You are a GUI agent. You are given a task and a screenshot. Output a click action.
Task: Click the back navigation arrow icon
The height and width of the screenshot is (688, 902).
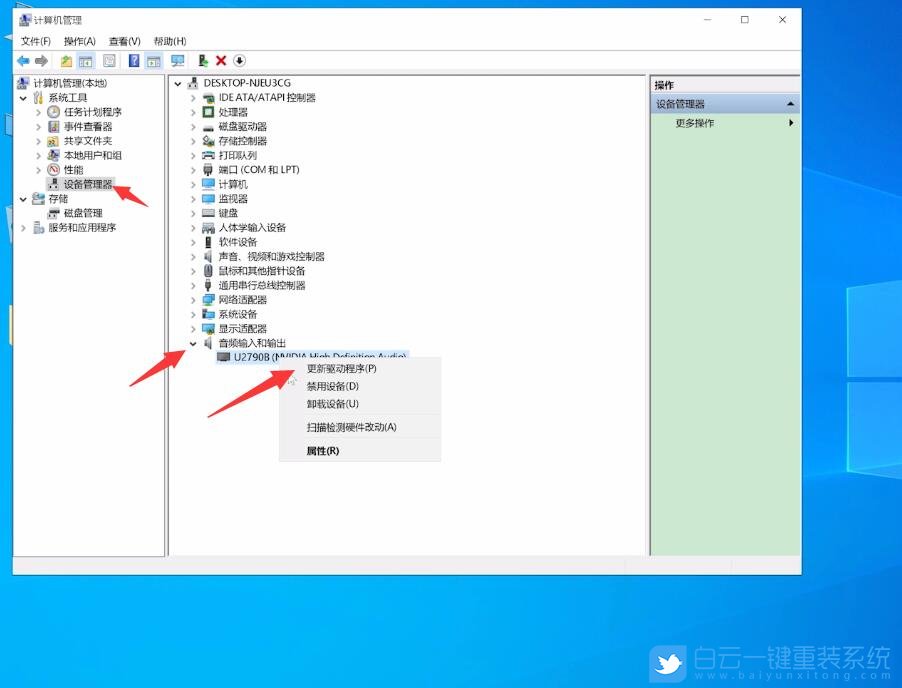click(22, 60)
